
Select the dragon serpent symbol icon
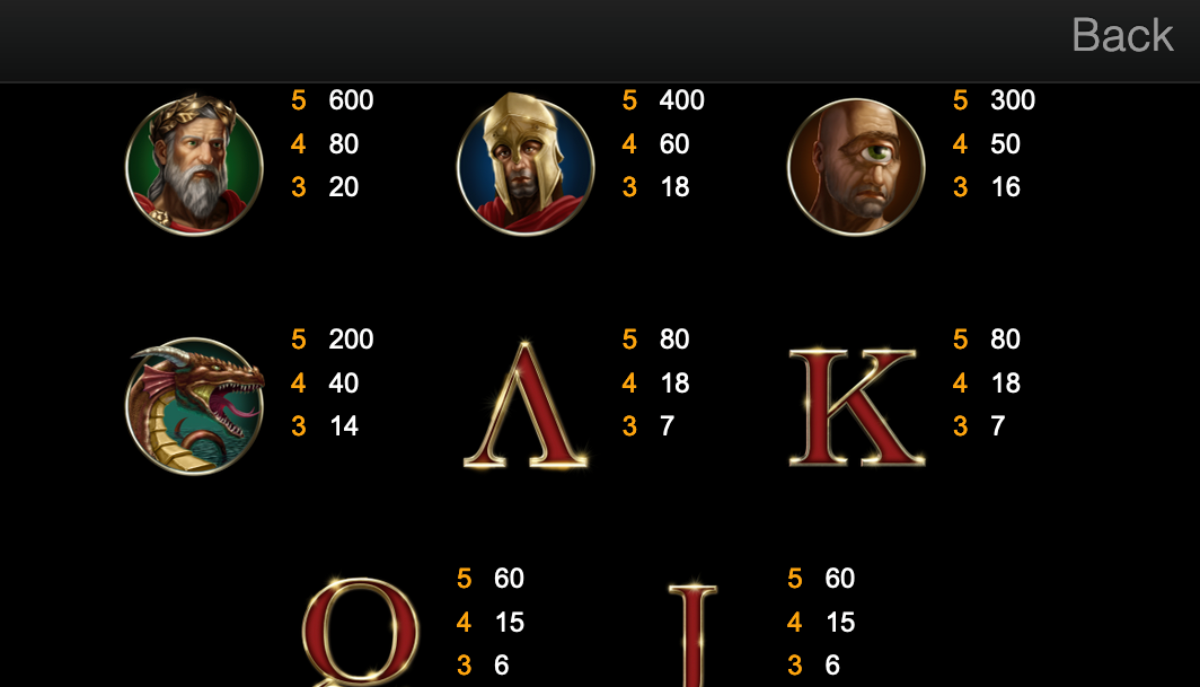[x=195, y=405]
